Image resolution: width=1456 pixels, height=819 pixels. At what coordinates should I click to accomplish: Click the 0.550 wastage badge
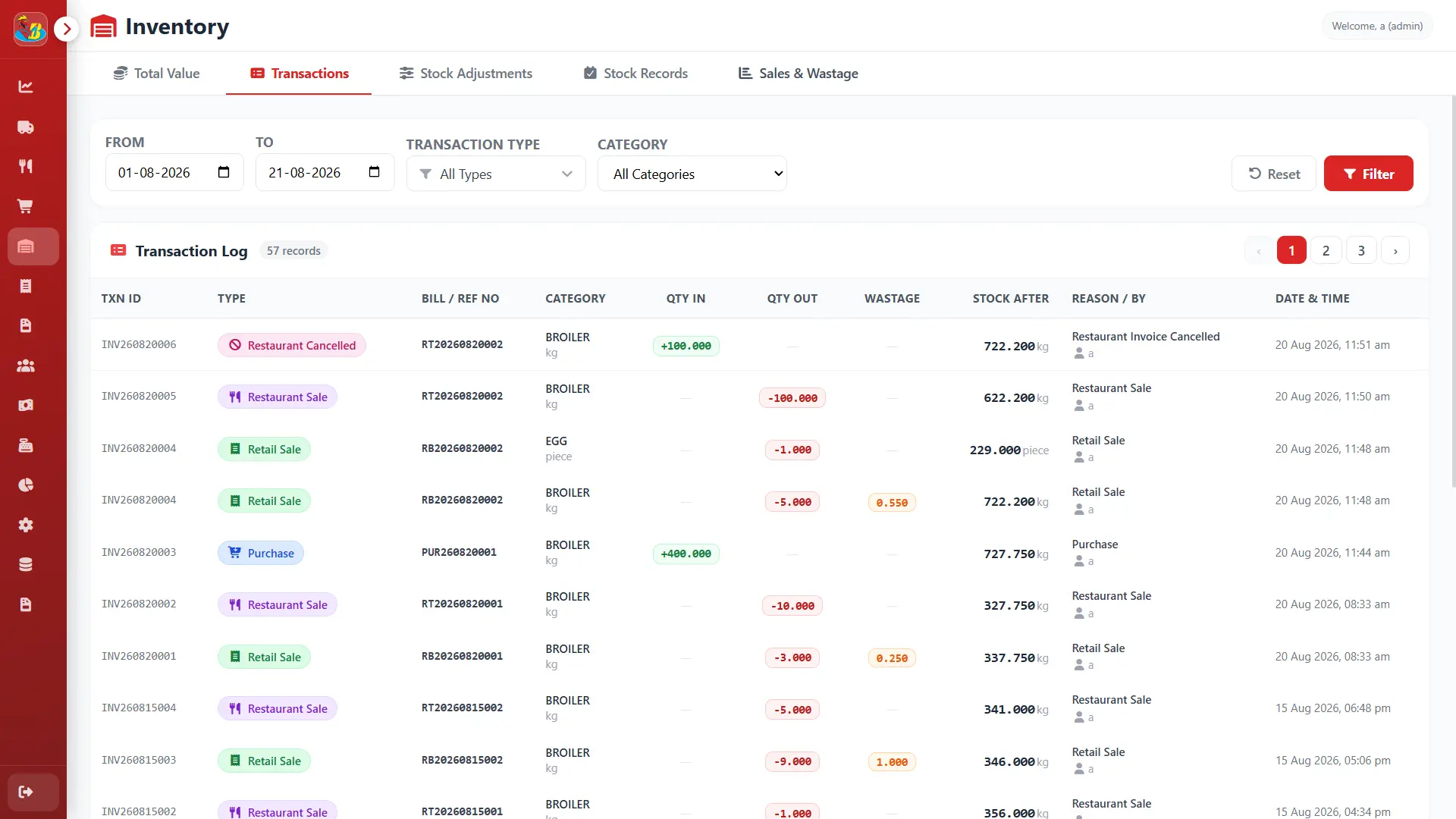pos(892,502)
